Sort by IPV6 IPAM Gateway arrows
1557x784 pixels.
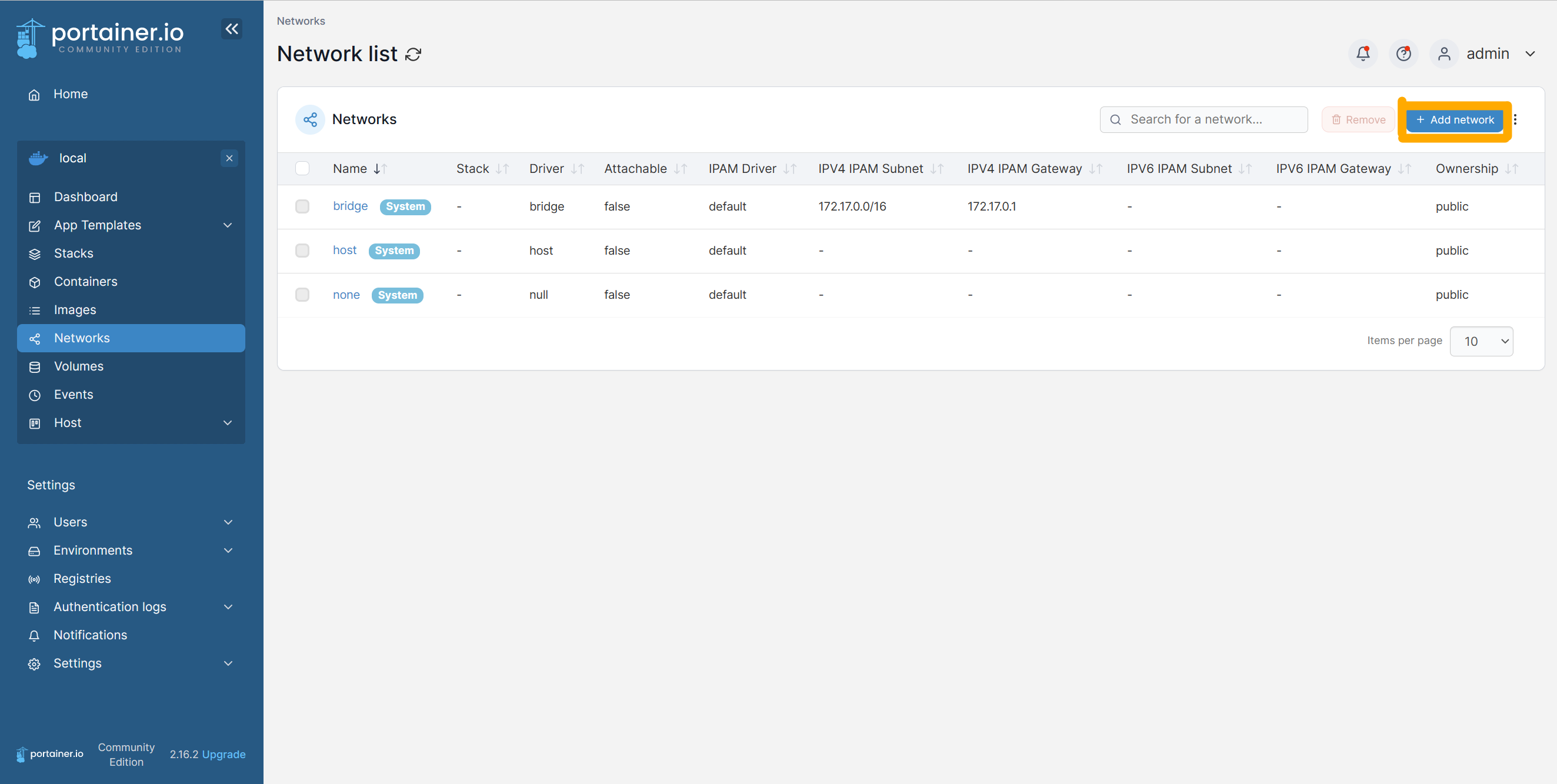tap(1405, 169)
